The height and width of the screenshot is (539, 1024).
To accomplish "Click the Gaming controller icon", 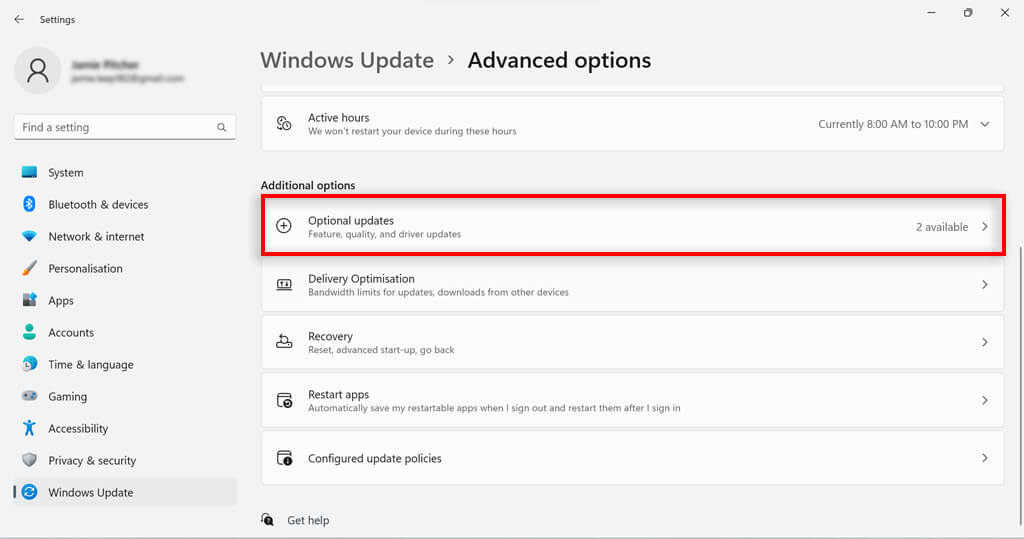I will click(29, 397).
